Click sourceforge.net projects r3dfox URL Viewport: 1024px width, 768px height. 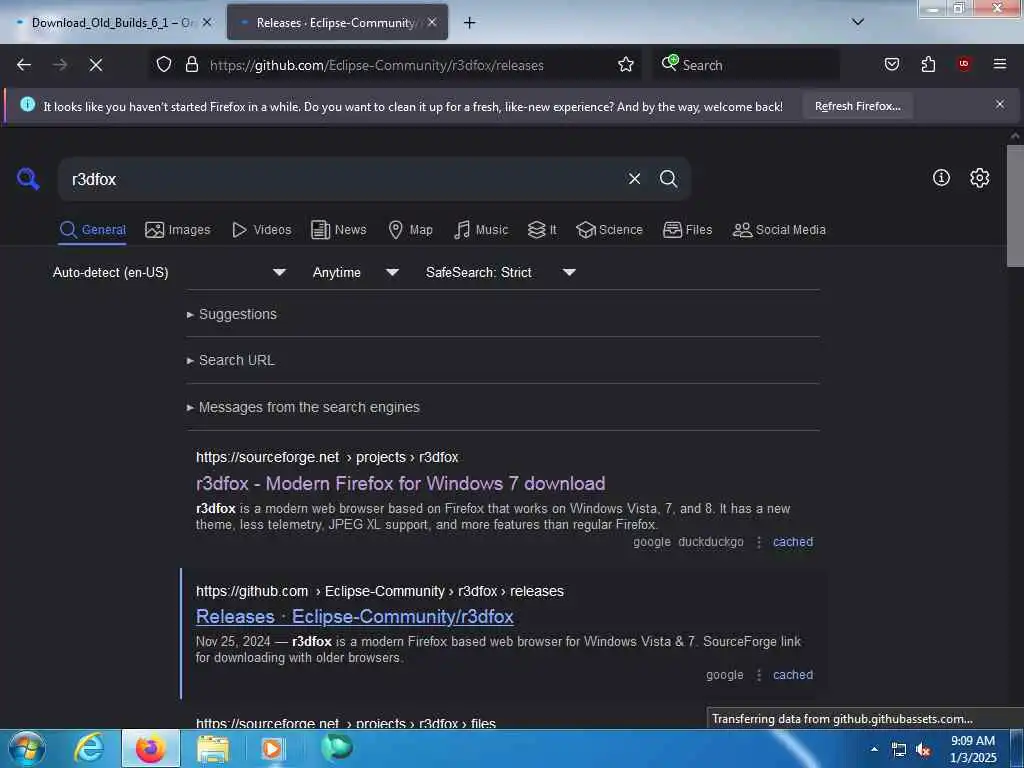[327, 457]
